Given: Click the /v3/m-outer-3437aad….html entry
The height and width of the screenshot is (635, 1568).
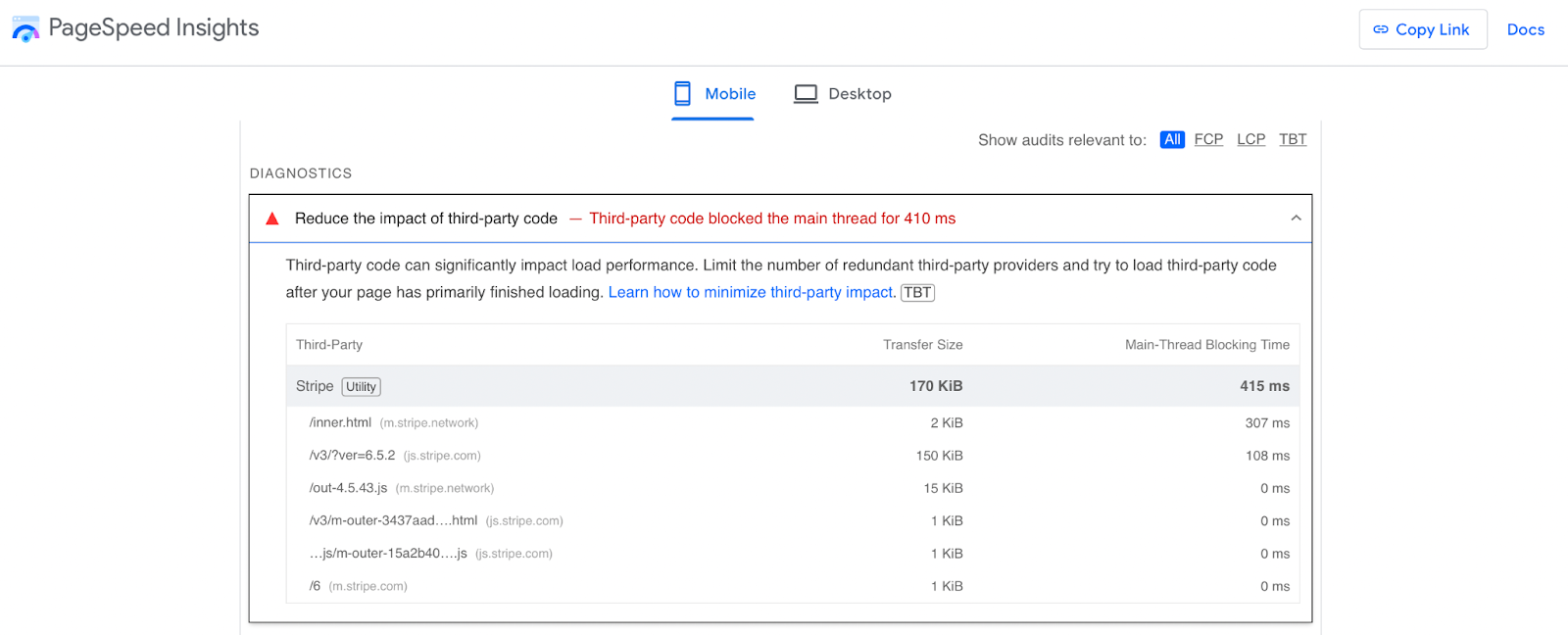Looking at the screenshot, I should [436, 520].
